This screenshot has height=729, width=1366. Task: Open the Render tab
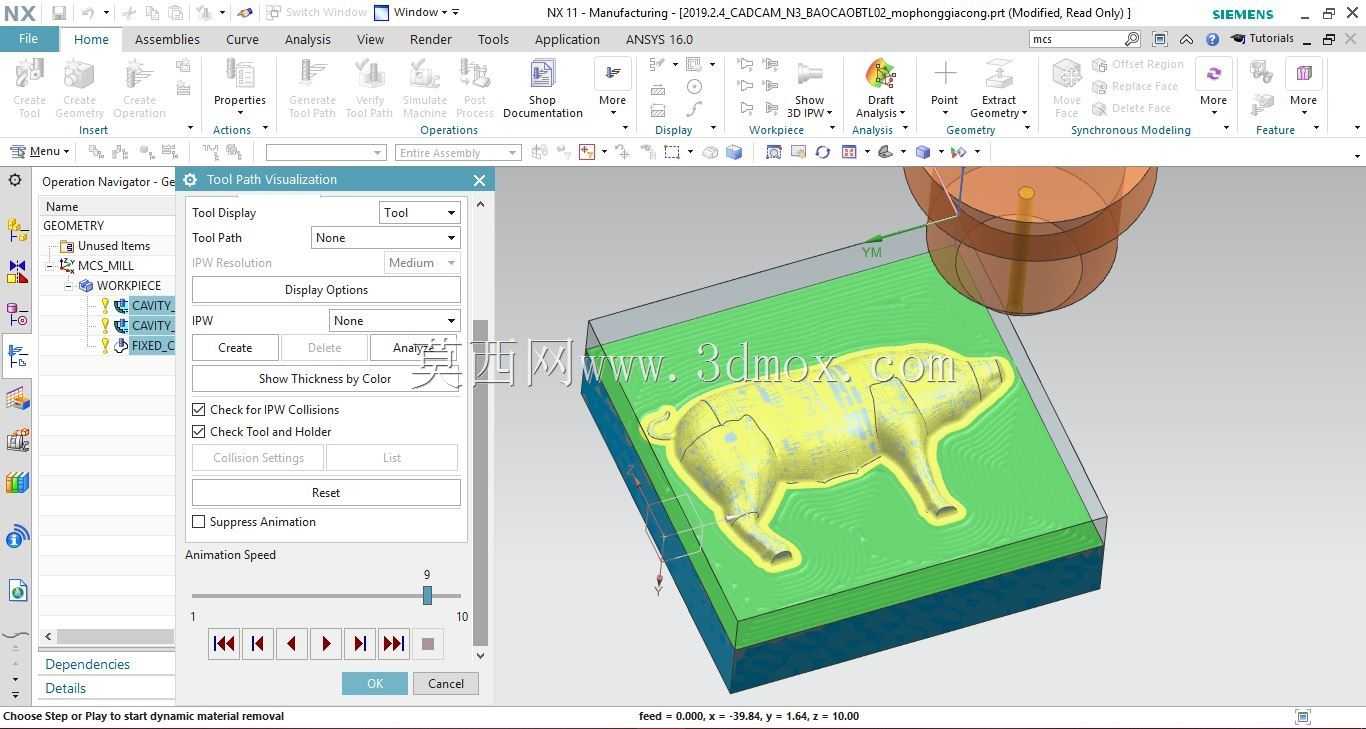tap(431, 40)
